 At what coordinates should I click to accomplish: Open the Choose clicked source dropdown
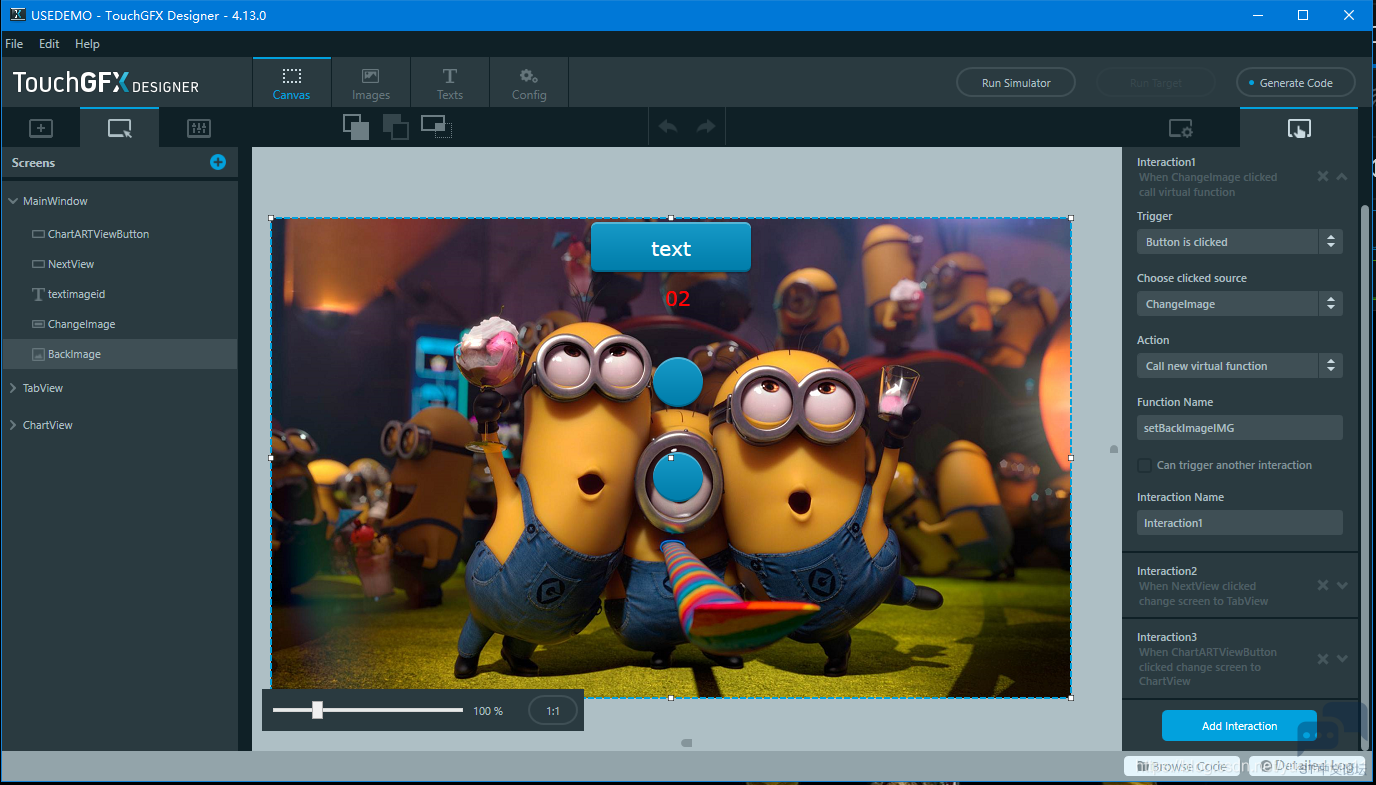1239,304
